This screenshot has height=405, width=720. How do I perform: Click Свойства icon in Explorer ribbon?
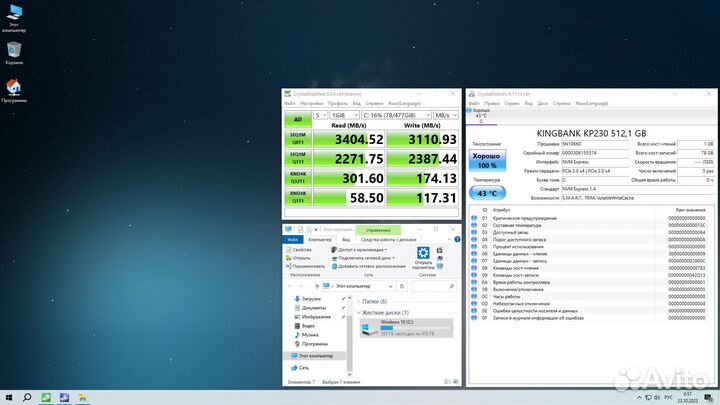(x=289, y=250)
